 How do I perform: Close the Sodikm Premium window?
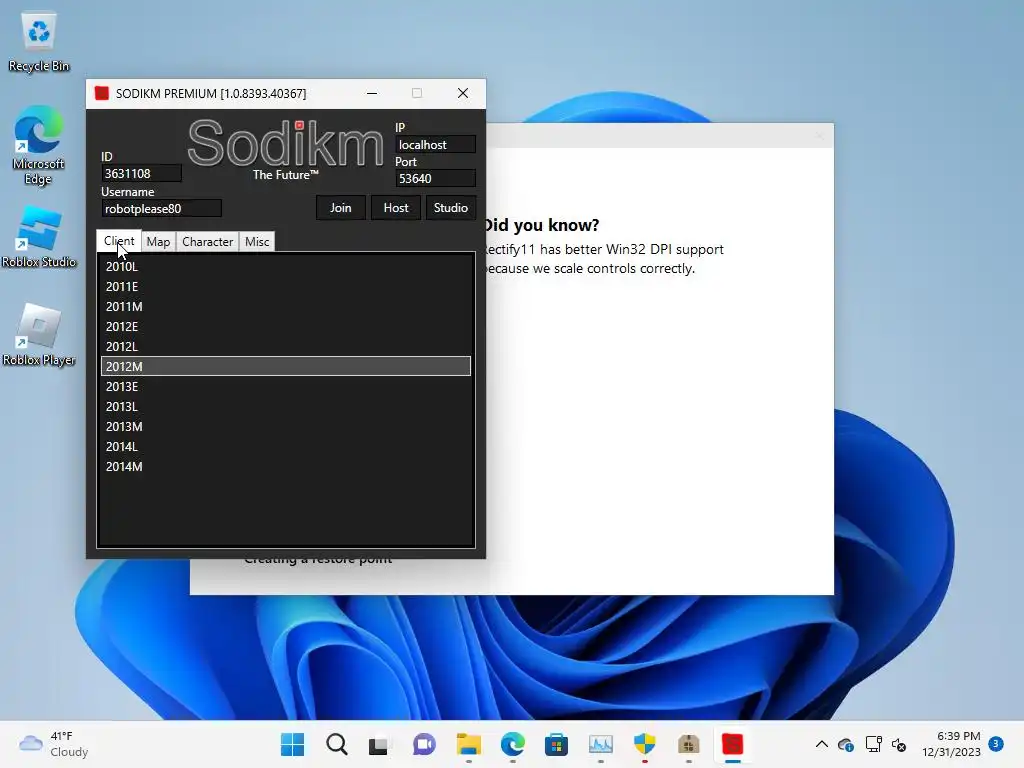463,93
